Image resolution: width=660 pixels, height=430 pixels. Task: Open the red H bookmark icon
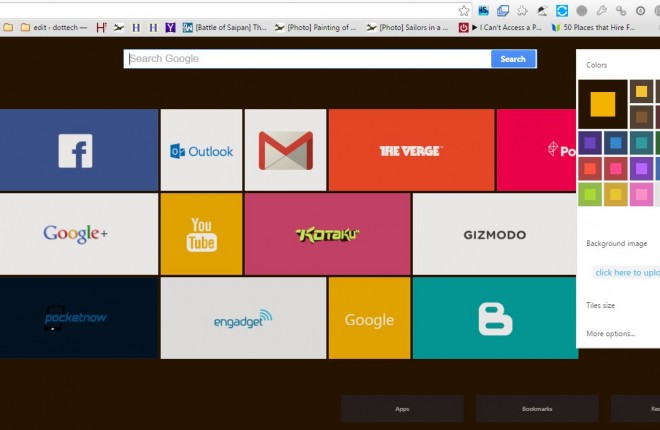coord(101,28)
